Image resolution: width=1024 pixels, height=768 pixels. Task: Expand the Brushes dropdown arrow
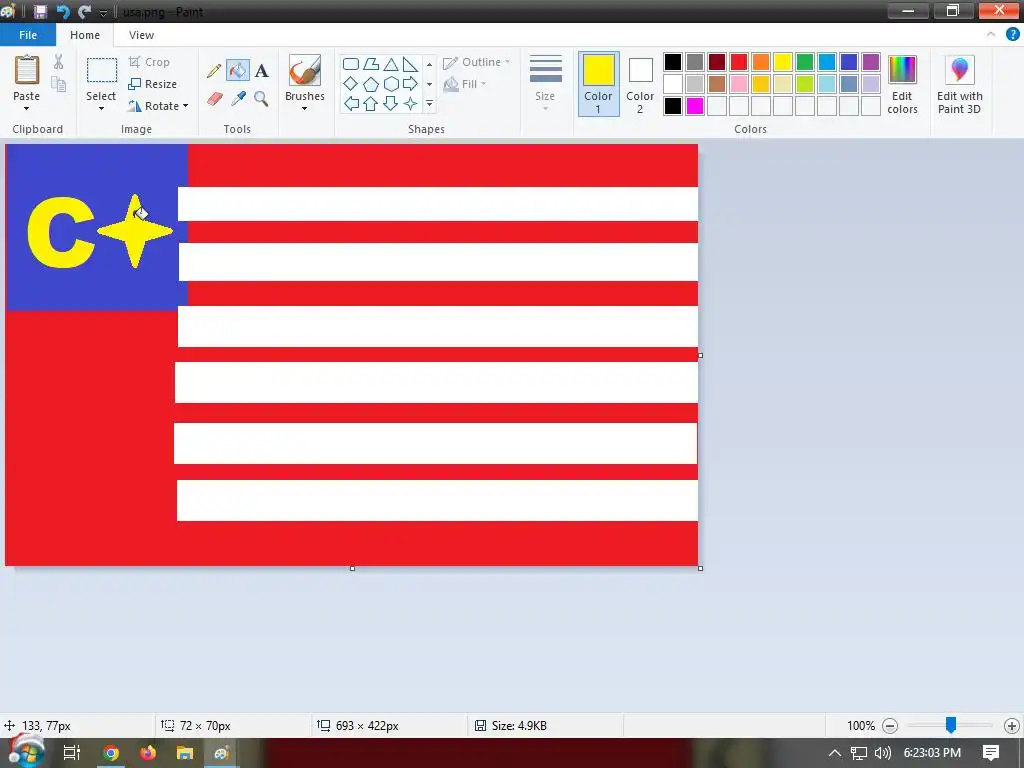[304, 108]
